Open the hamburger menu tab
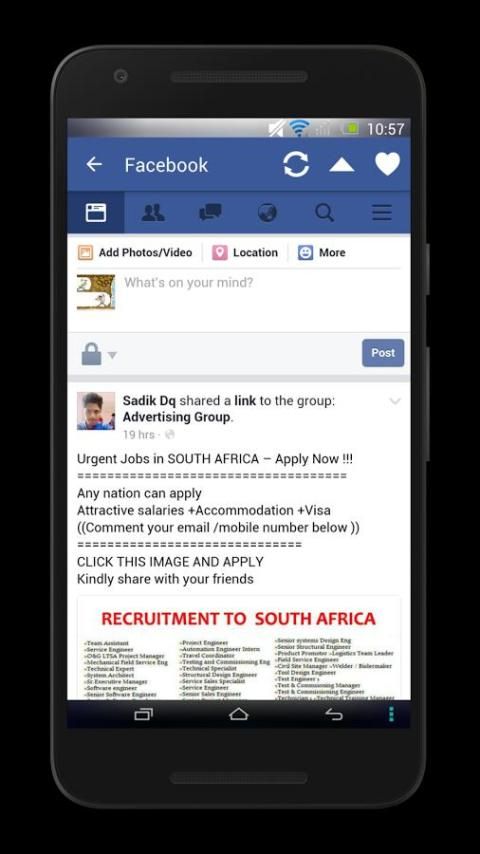Viewport: 480px width, 854px height. coord(381,212)
